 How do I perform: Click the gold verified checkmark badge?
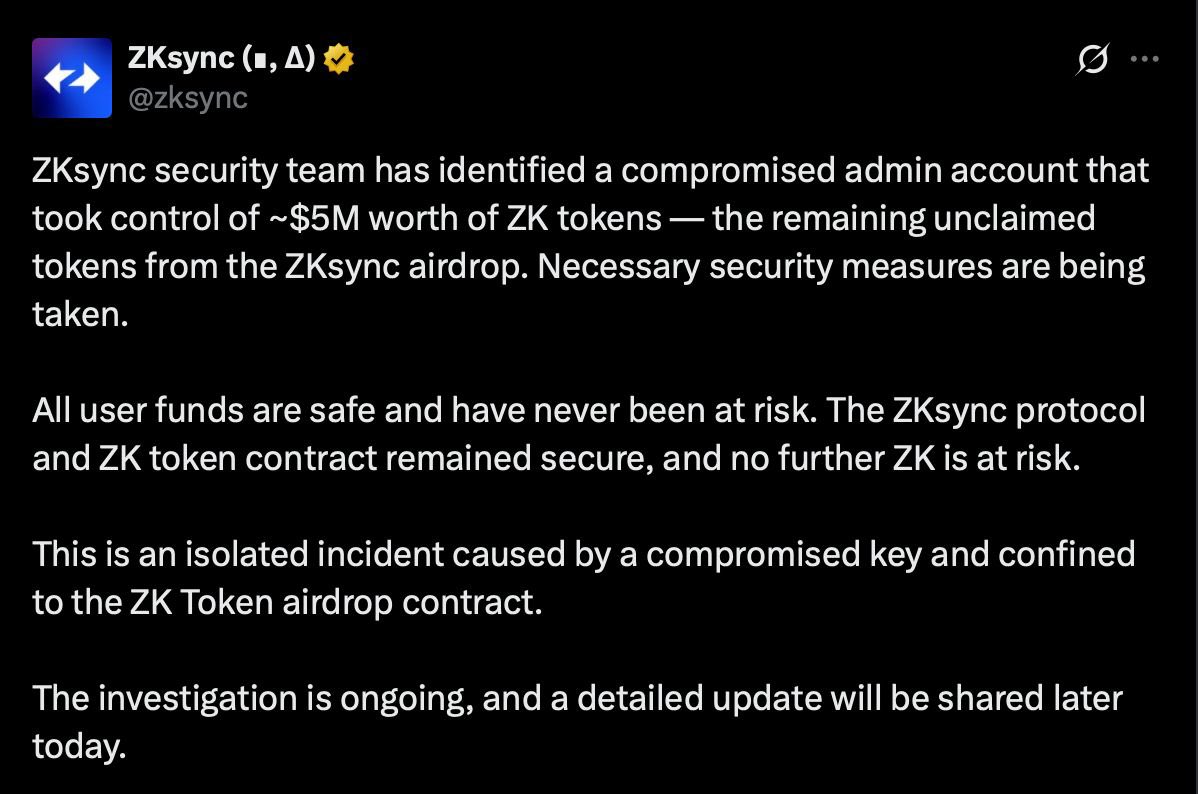[340, 58]
